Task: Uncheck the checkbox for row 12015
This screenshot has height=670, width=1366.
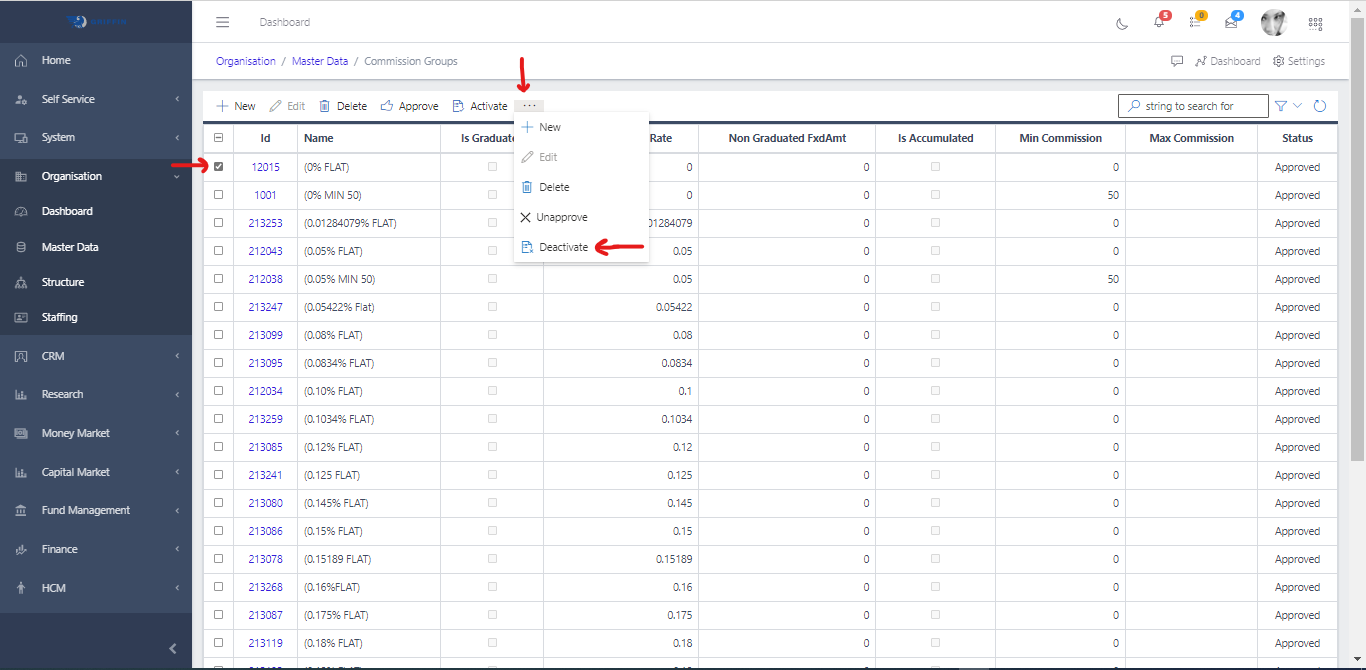Action: 219,167
